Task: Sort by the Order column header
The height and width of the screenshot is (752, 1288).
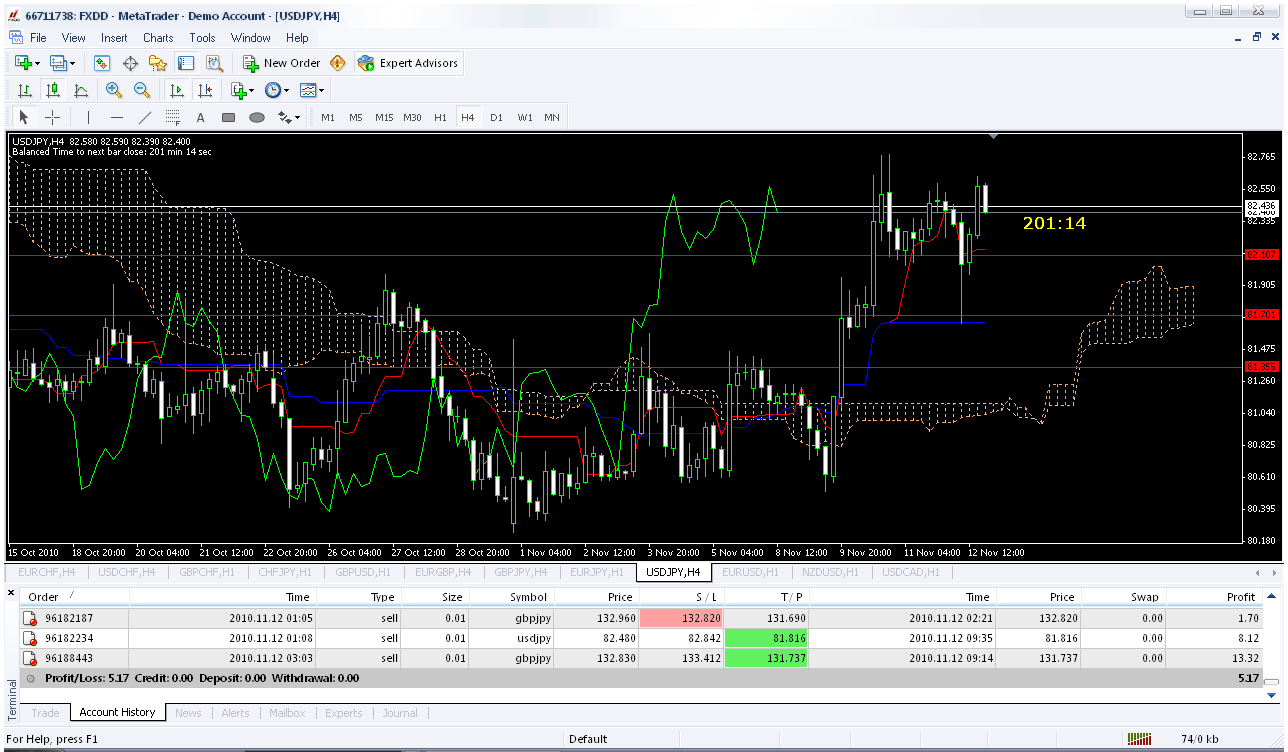Action: (75, 596)
